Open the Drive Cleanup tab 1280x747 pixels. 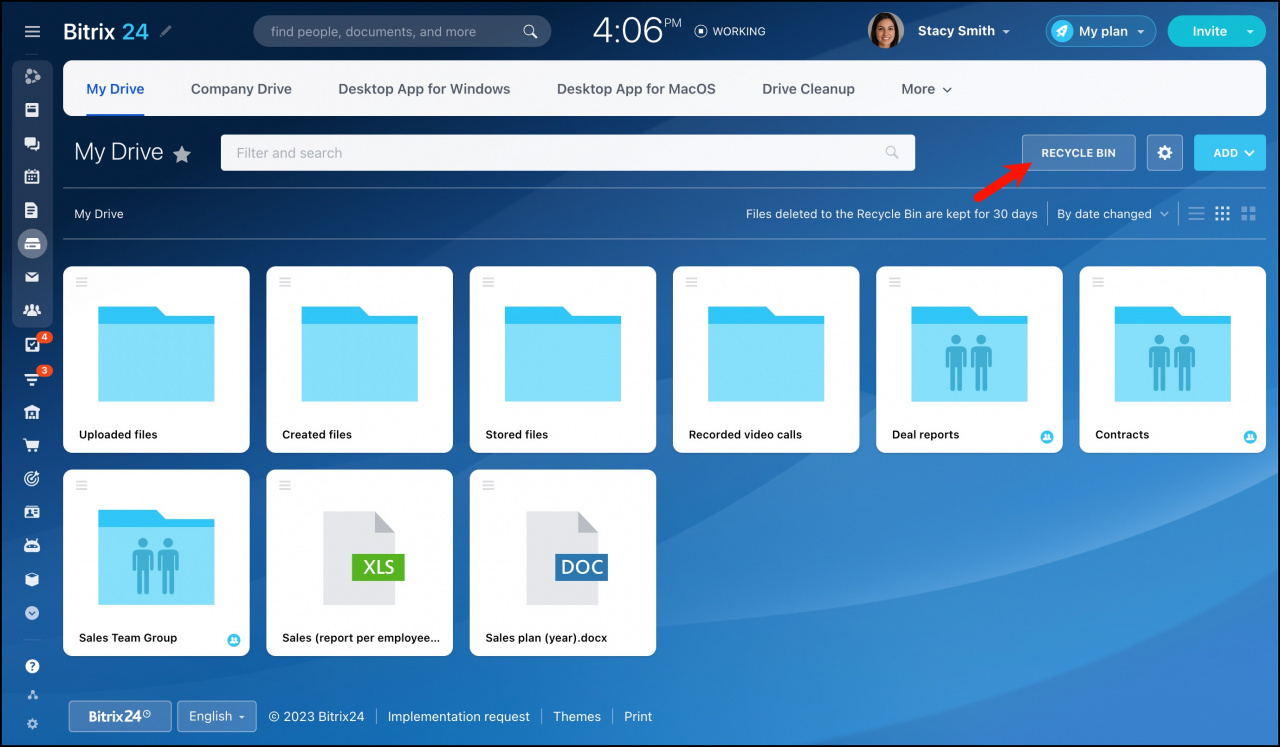(808, 89)
